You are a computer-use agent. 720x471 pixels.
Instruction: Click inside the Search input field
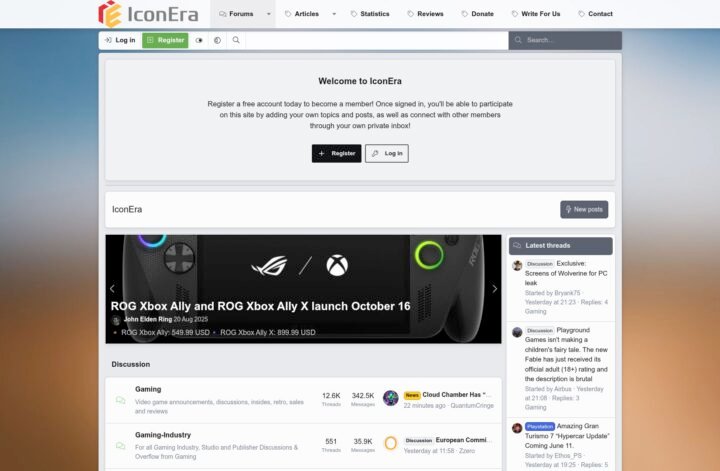click(565, 40)
